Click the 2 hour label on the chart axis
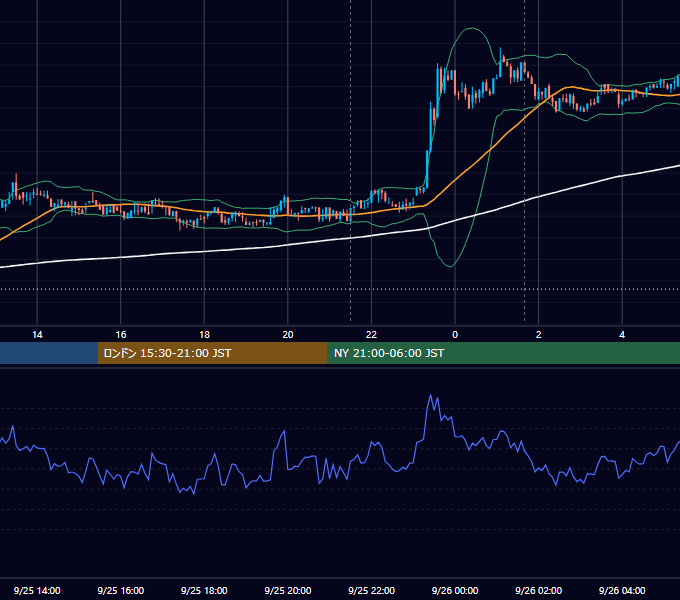Image resolution: width=680 pixels, height=600 pixels. click(x=539, y=335)
